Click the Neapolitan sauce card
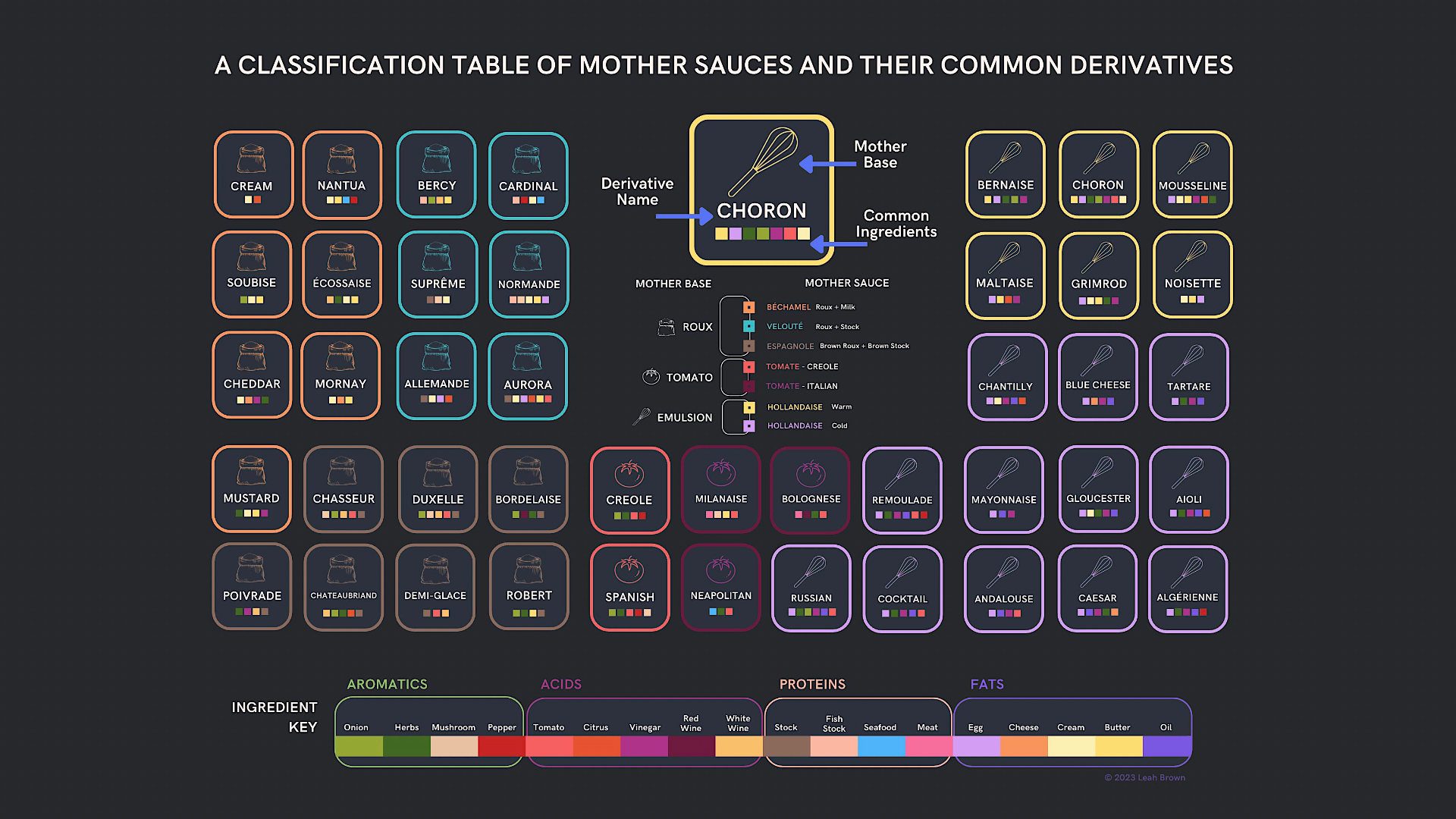The height and width of the screenshot is (819, 1456). (720, 587)
